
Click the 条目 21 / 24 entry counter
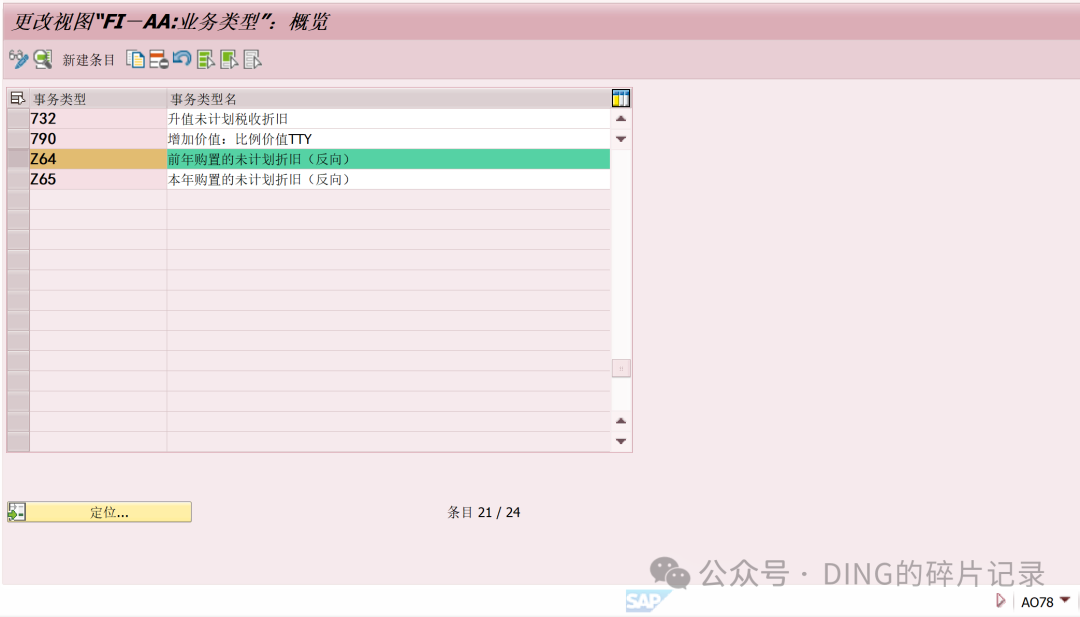point(484,512)
